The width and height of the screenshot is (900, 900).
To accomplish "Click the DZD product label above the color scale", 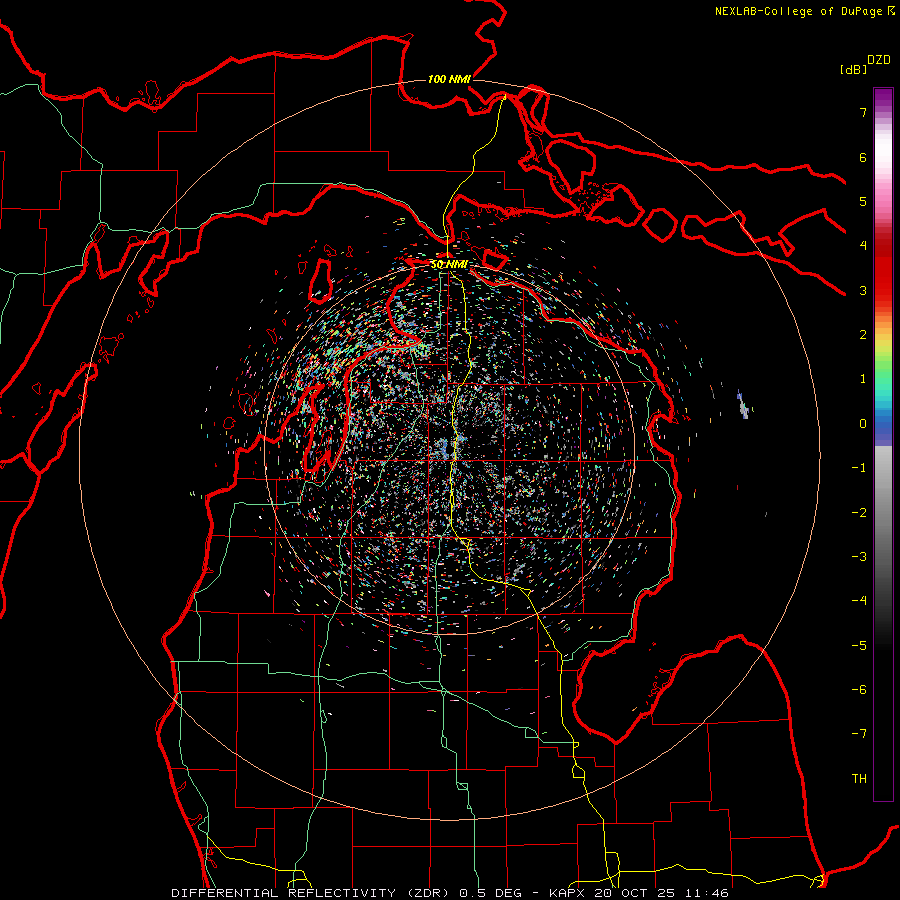I will 879,60.
